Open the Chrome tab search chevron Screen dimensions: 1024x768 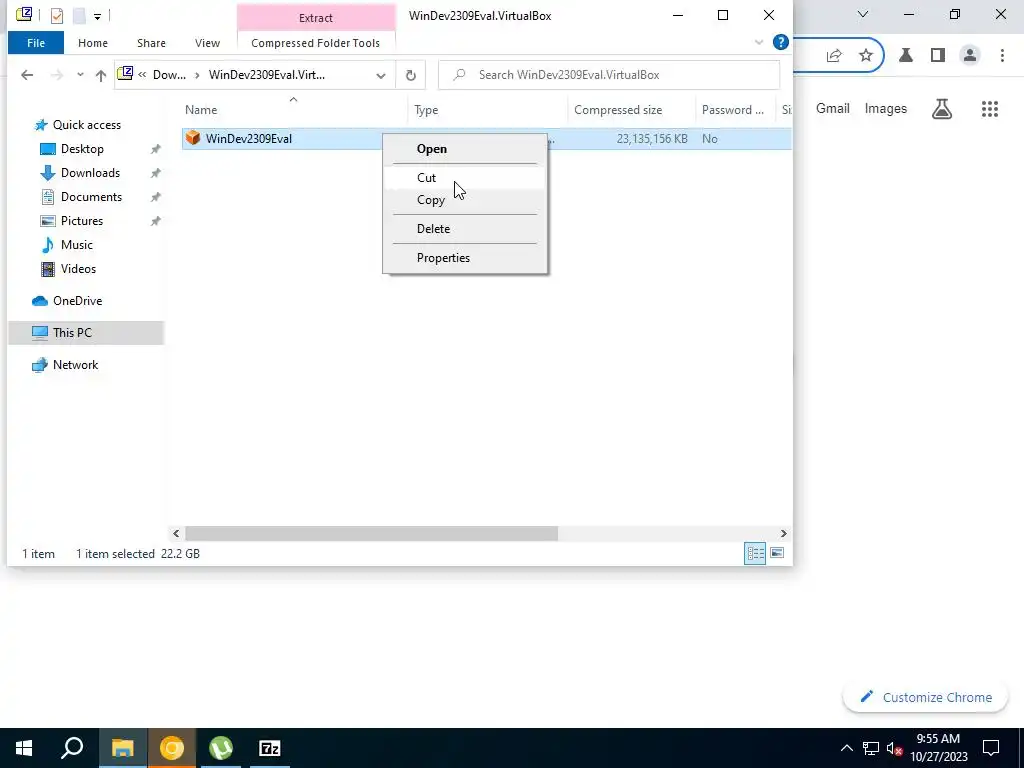863,14
